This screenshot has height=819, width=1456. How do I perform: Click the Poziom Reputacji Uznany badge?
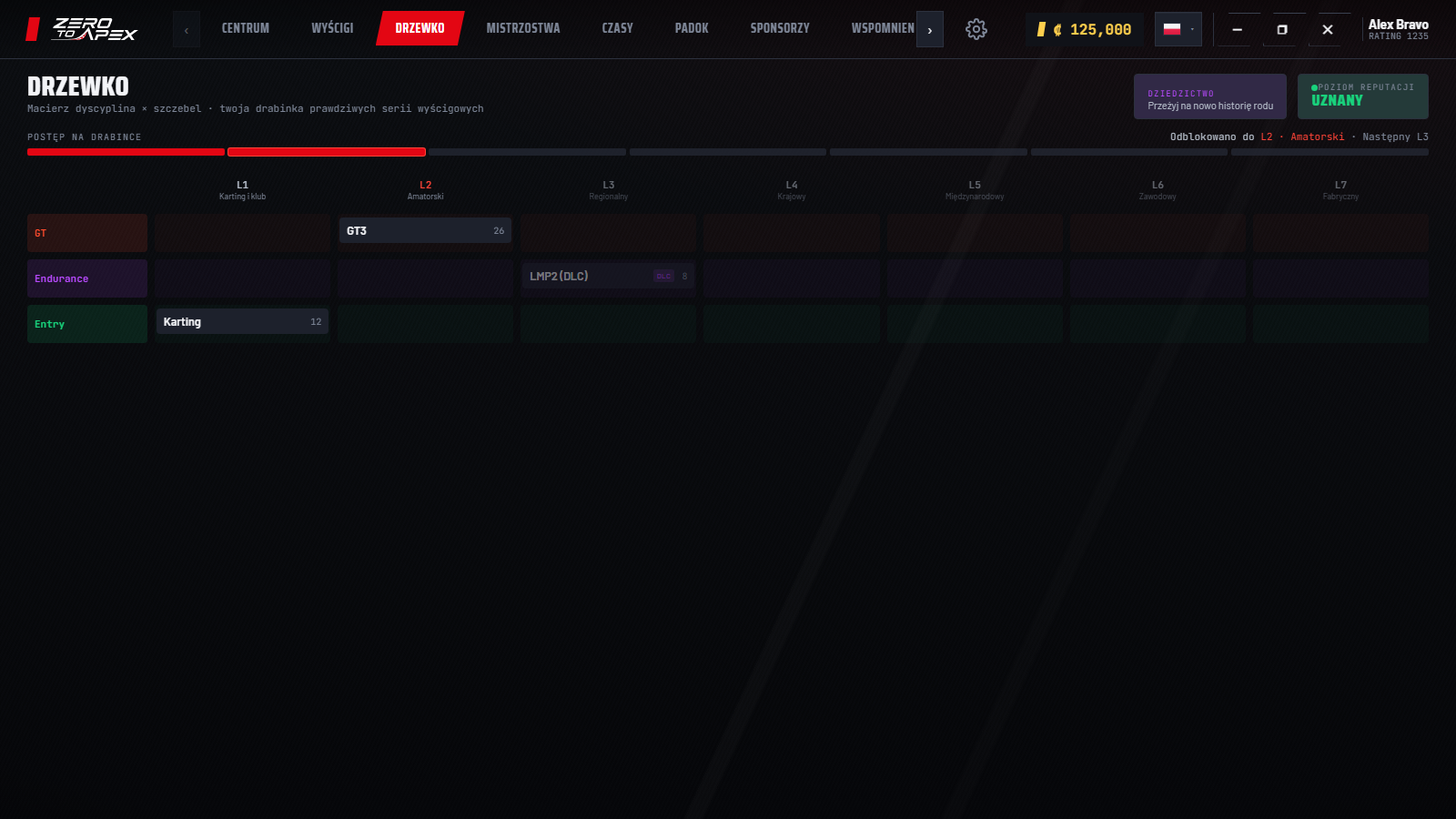(1362, 96)
